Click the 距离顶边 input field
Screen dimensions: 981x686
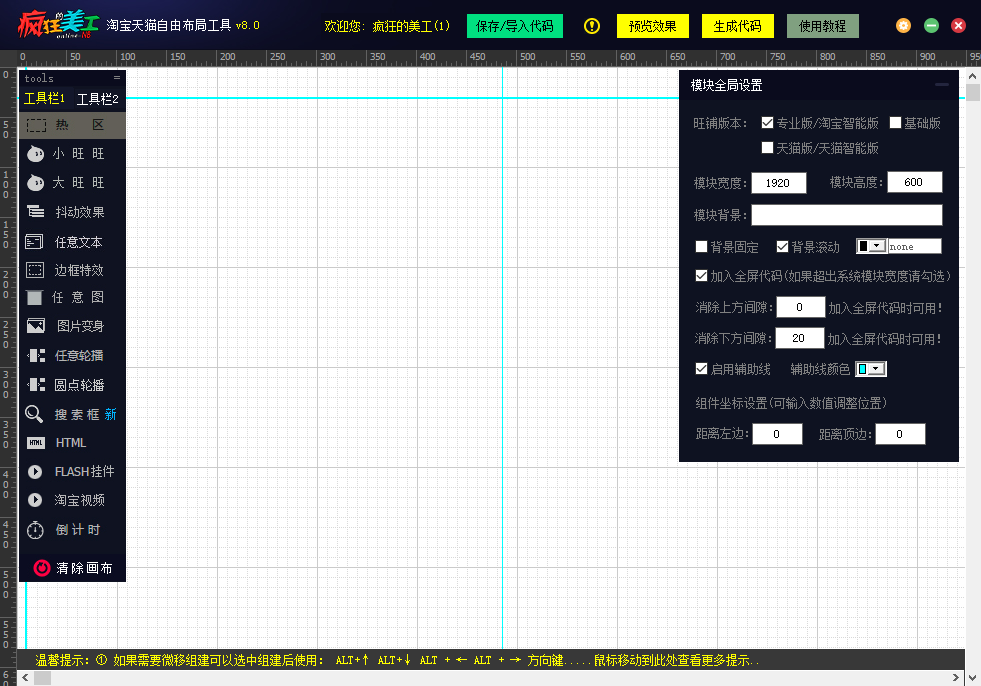pyautogui.click(x=900, y=434)
